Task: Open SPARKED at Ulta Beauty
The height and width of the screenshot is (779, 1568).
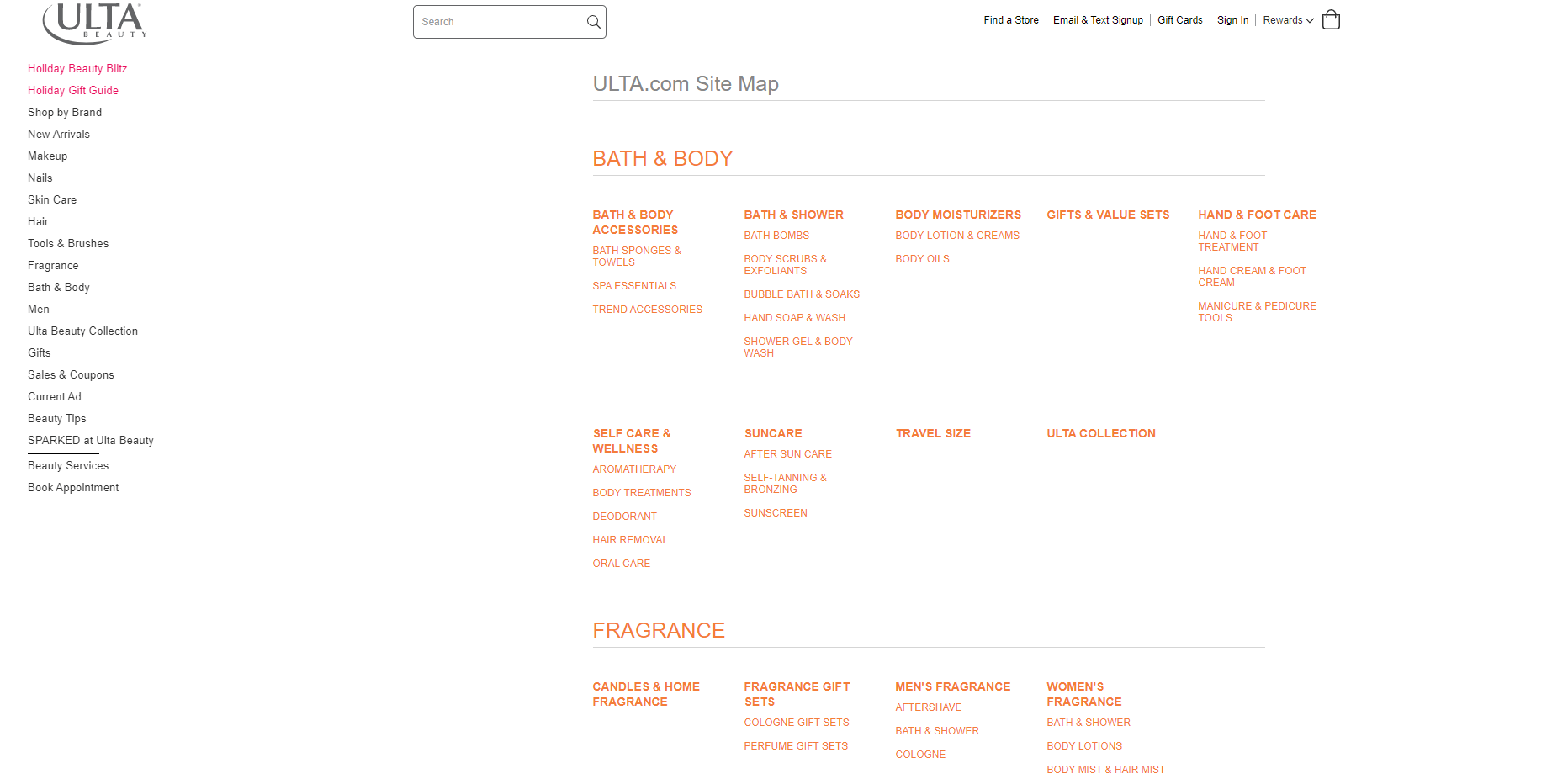Action: click(x=91, y=440)
